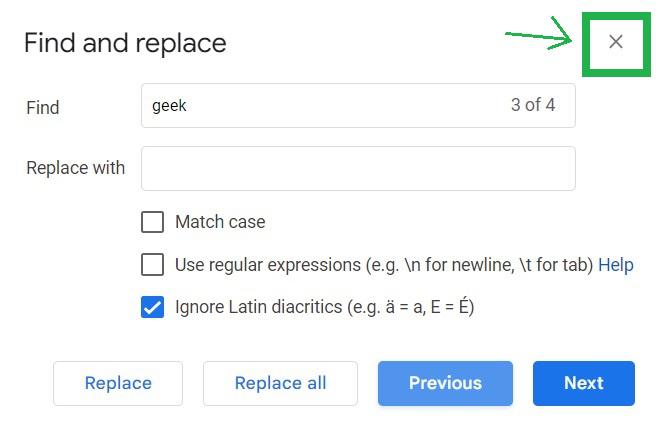Image resolution: width=664 pixels, height=433 pixels.
Task: Click the 'Find and replace' dialog title
Action: coord(125,43)
